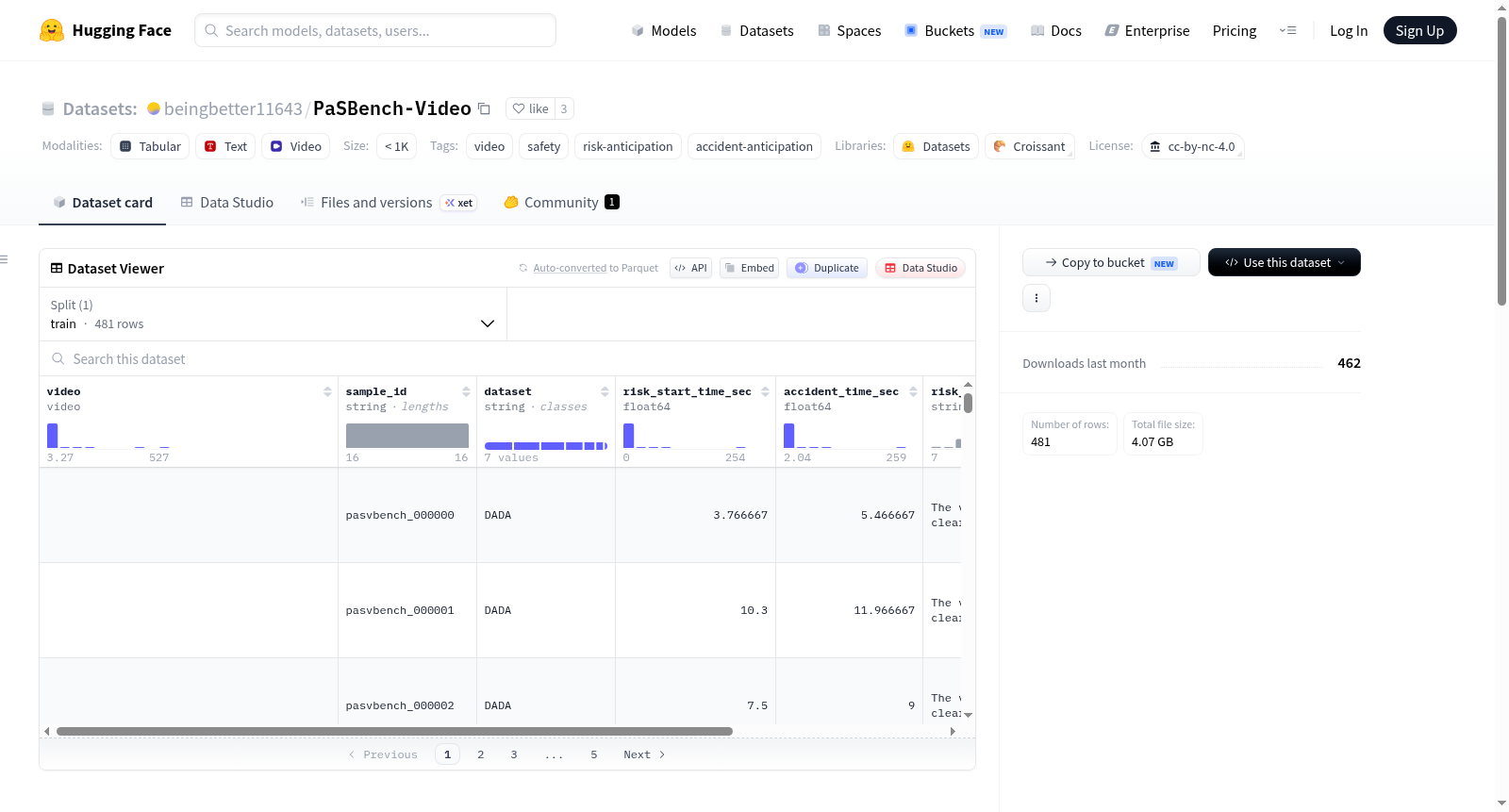This screenshot has height=812, width=1509.
Task: Sort the dataset column
Action: coord(605,391)
